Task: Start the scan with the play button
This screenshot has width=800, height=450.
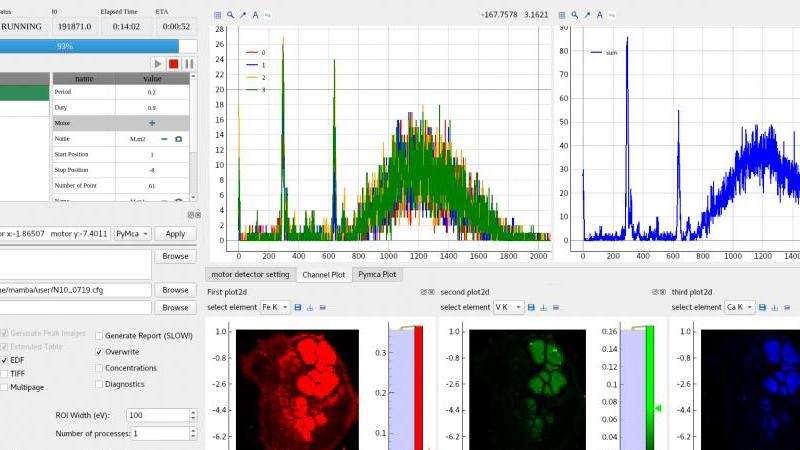Action: [158, 64]
